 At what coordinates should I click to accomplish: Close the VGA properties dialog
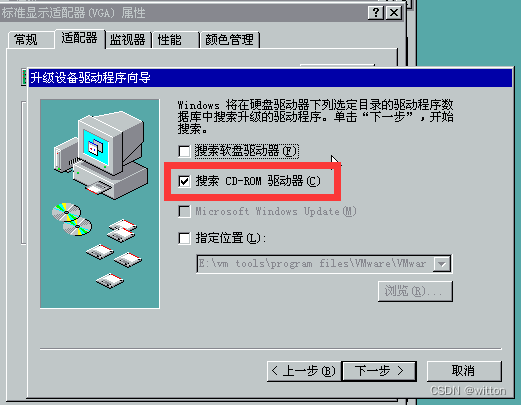394,13
